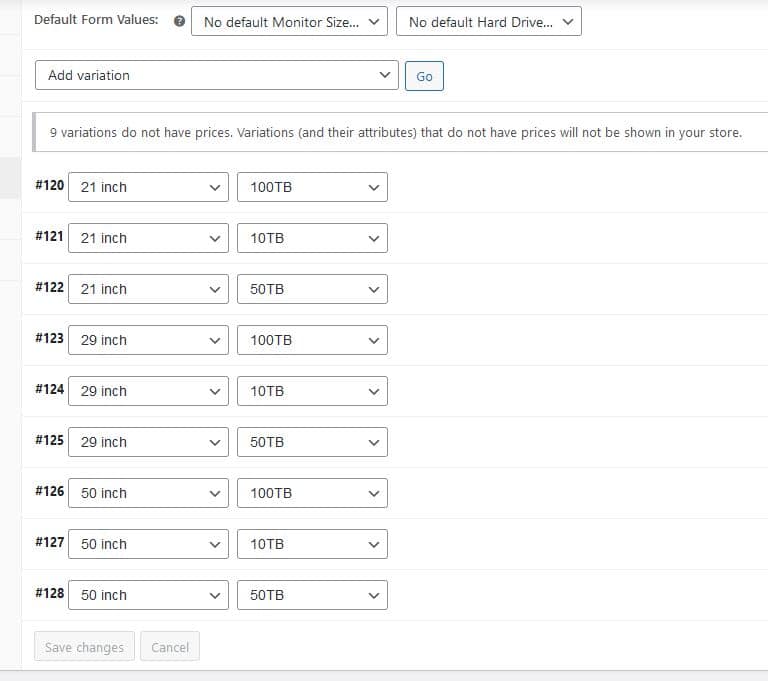Open monitor size dropdown for variation #120

[148, 187]
